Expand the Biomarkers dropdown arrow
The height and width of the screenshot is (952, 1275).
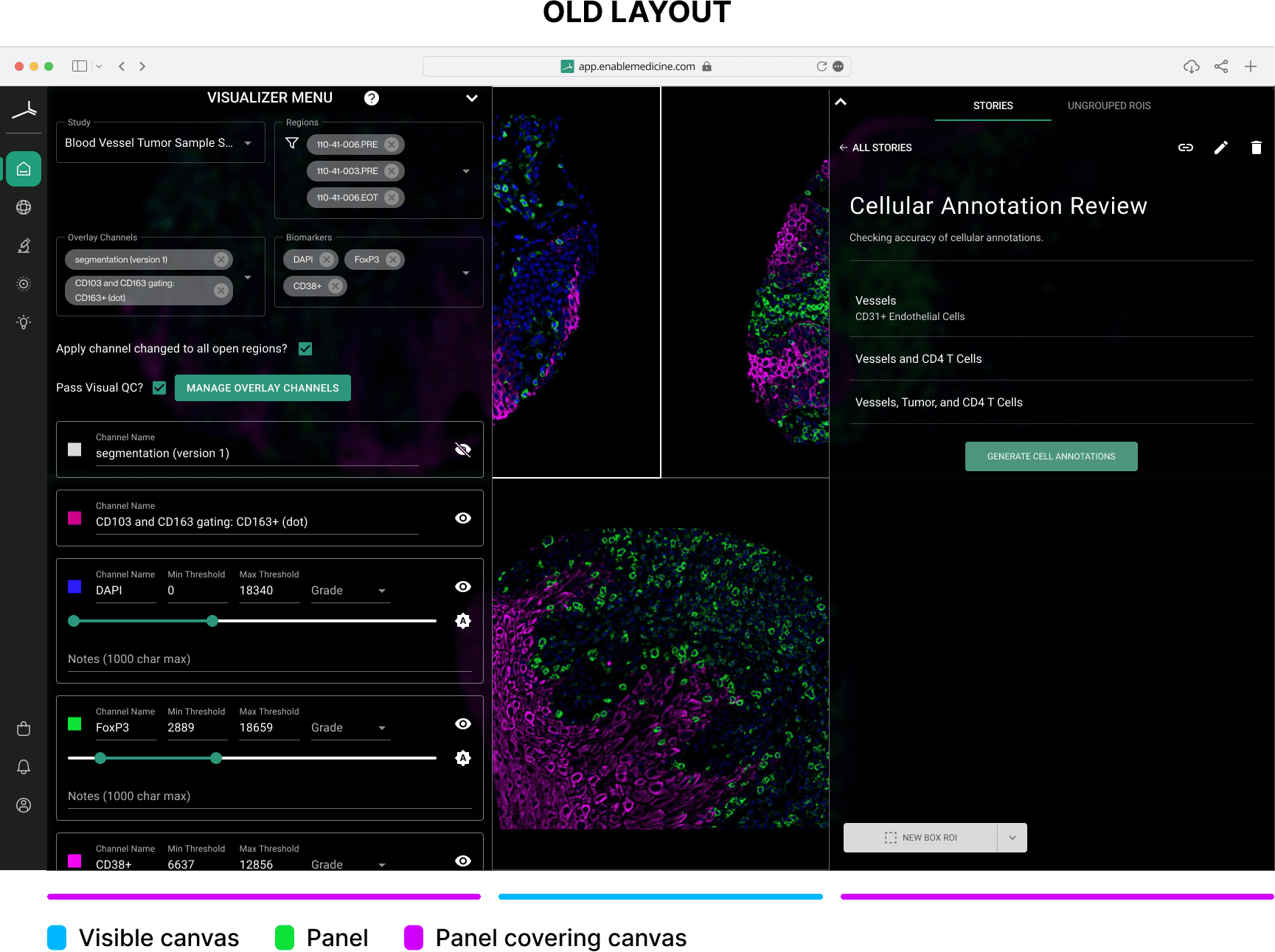tap(466, 273)
